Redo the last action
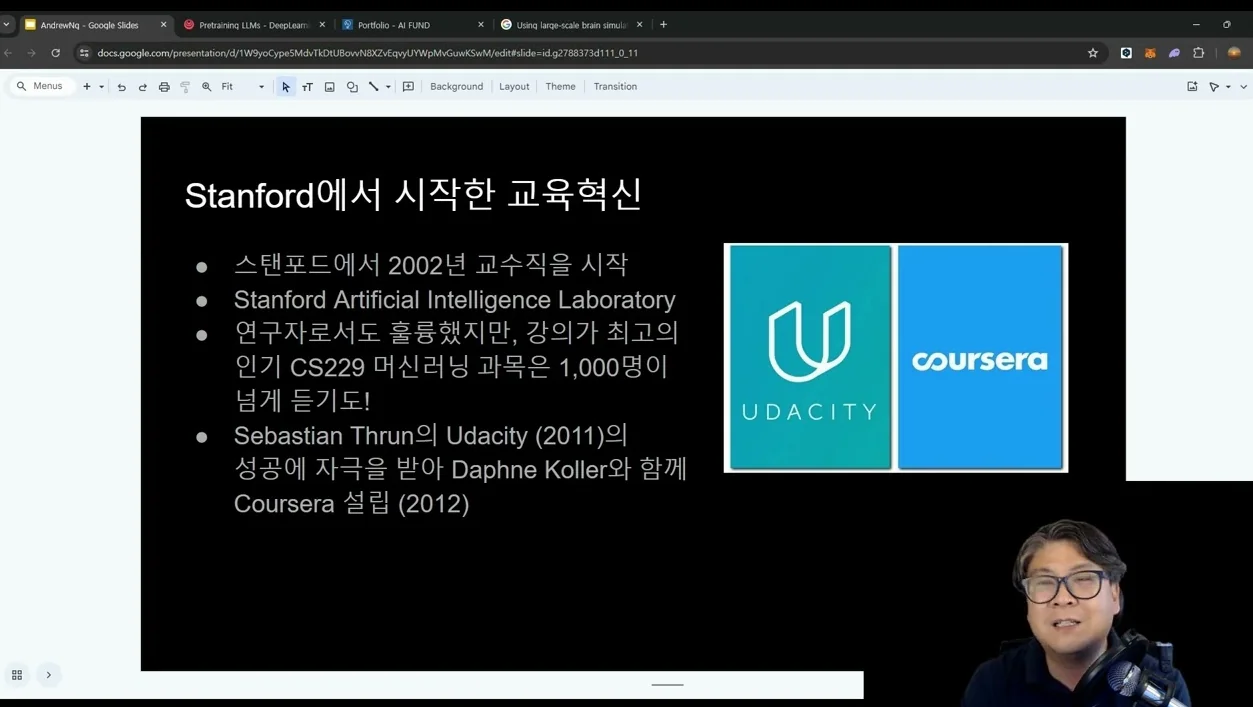 click(143, 87)
